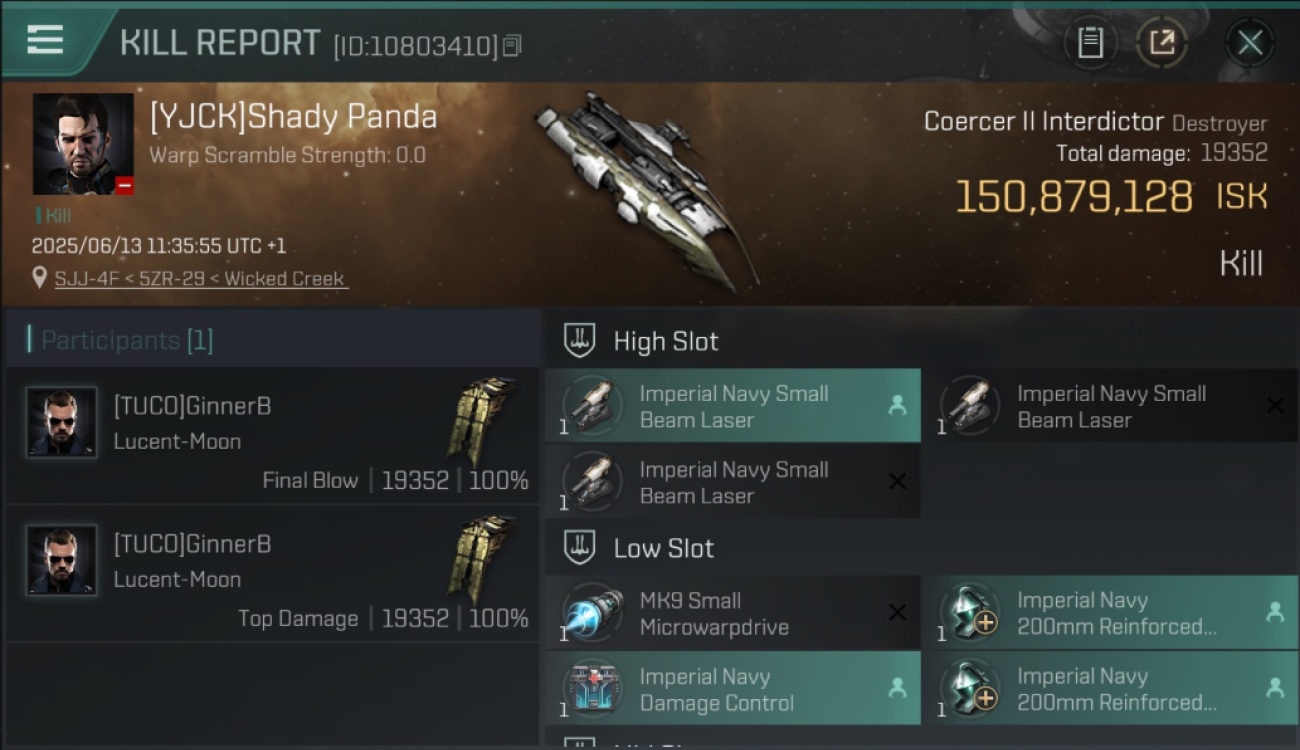Click [YJCK]Shady Panda pilot name
This screenshot has height=750, width=1300.
pos(293,117)
